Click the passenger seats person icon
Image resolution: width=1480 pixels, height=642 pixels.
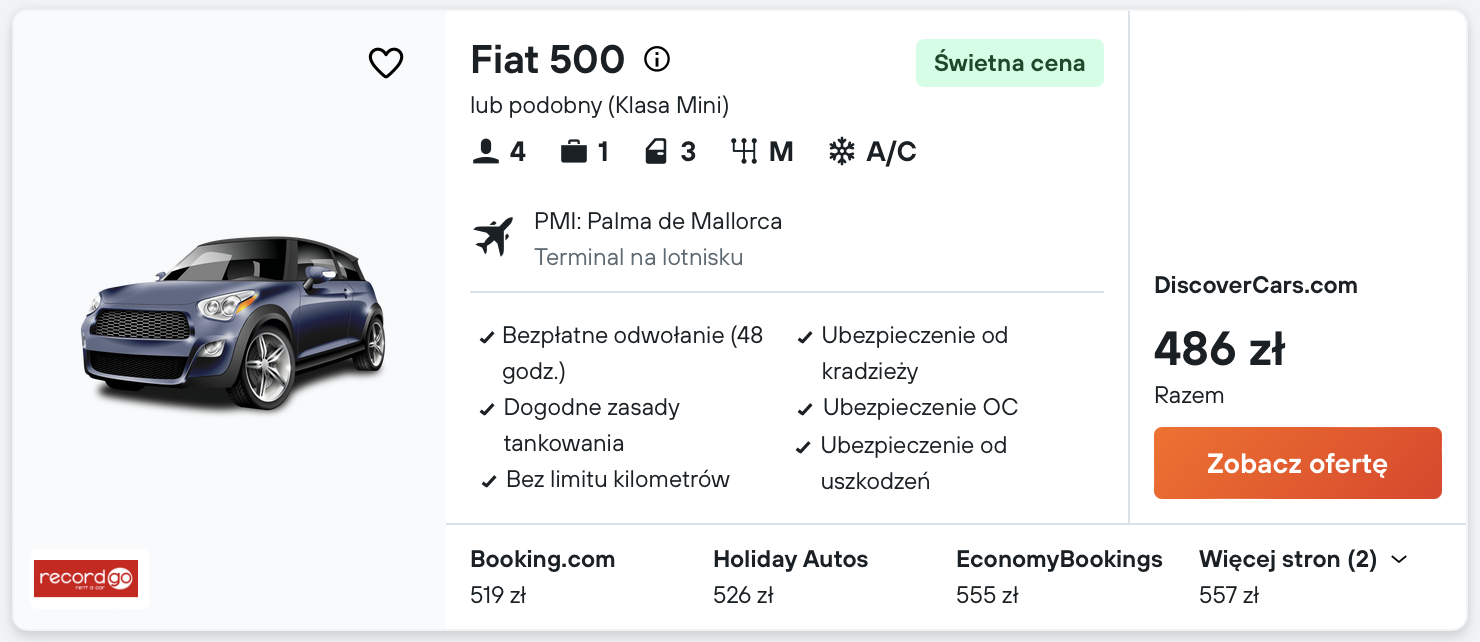tap(486, 152)
